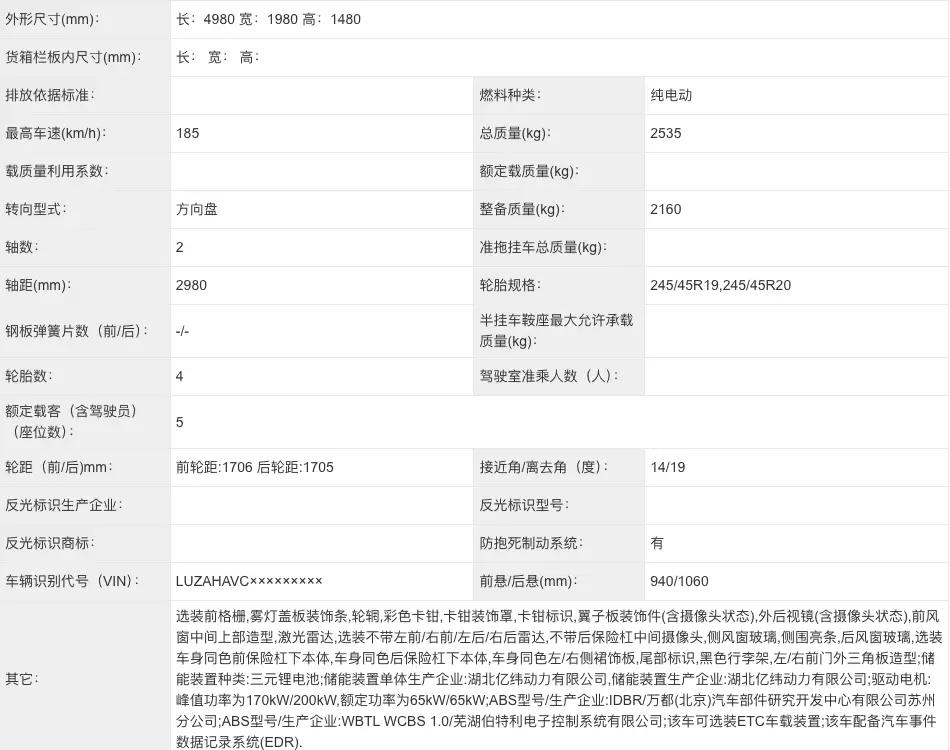
Task: Click the 钢板弹簧片数 value -/-
Action: point(182,331)
